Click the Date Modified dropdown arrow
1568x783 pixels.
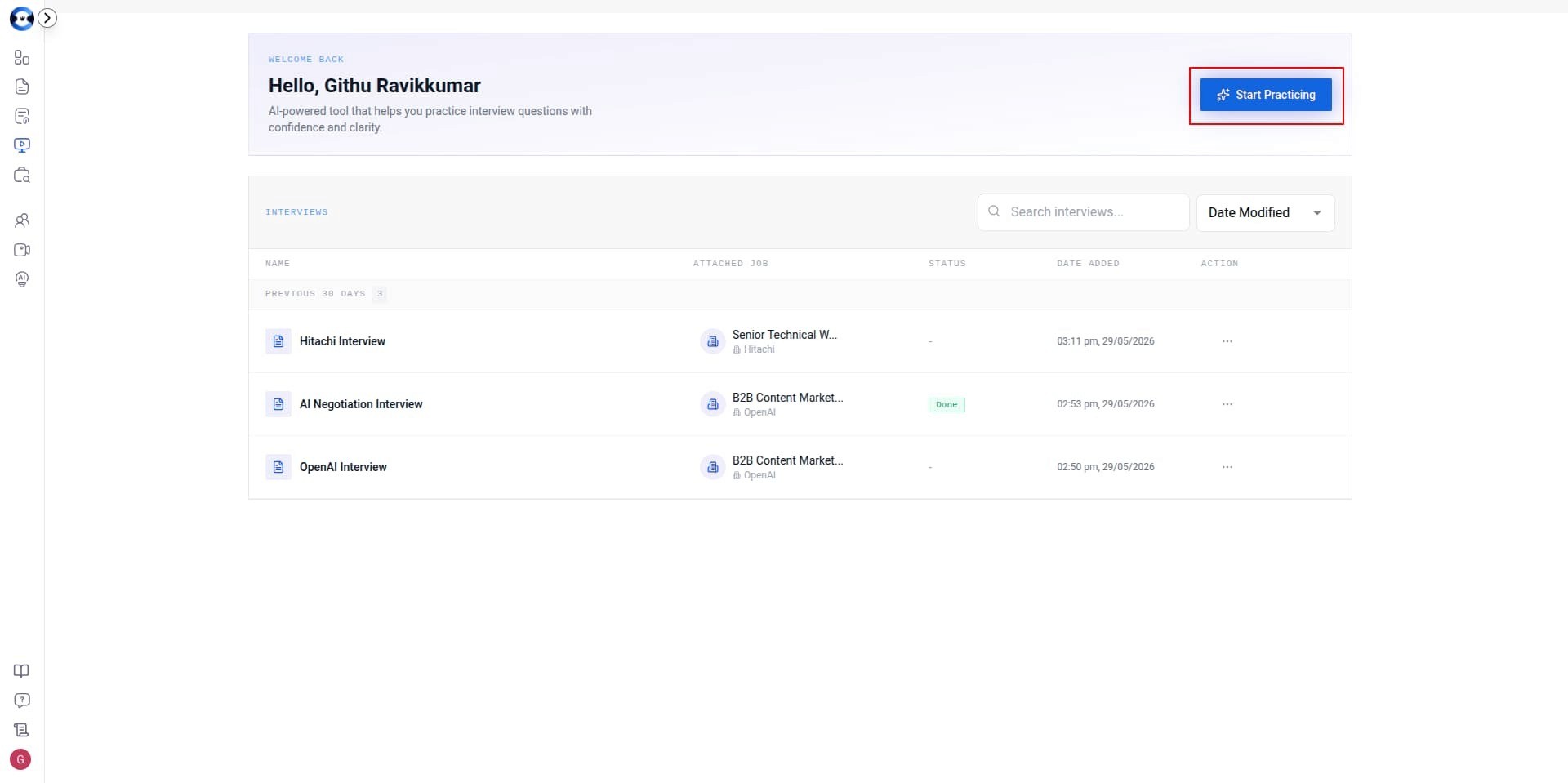pos(1317,213)
